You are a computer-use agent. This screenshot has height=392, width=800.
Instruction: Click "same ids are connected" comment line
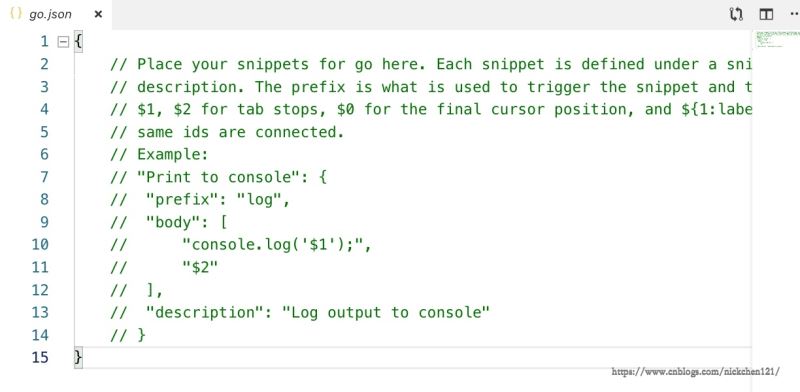click(227, 132)
